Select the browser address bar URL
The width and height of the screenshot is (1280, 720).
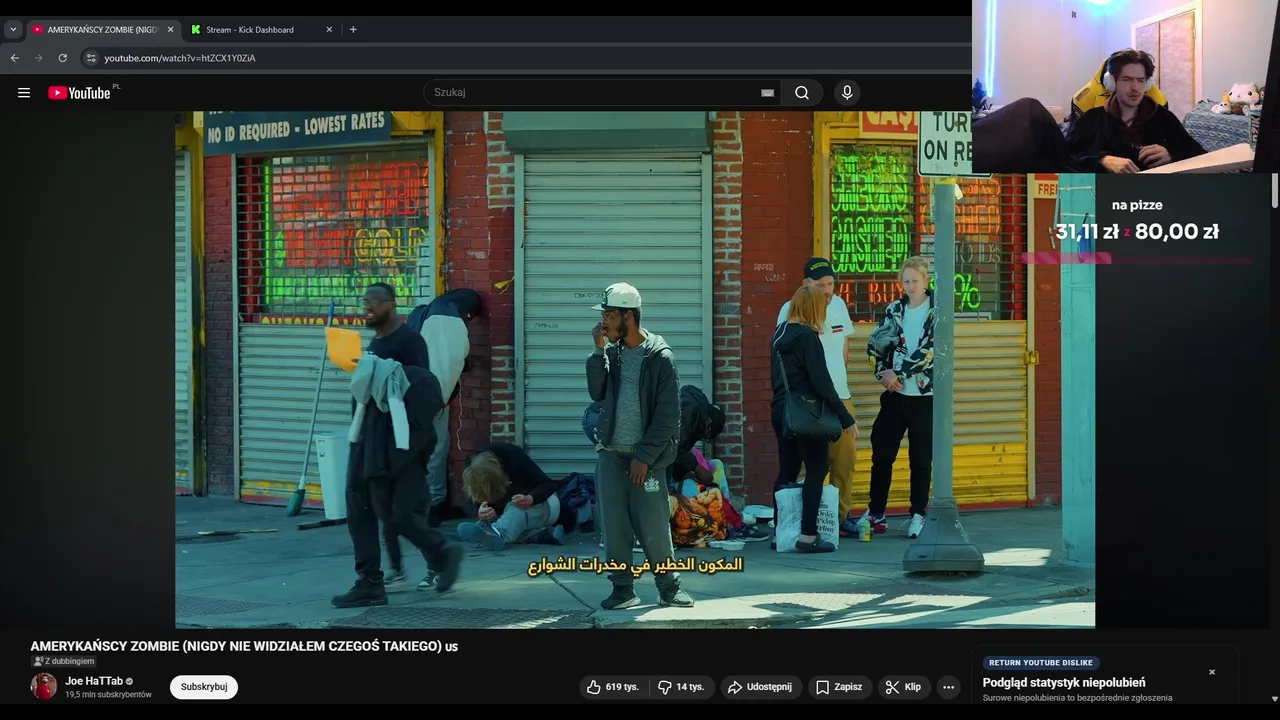click(x=180, y=58)
